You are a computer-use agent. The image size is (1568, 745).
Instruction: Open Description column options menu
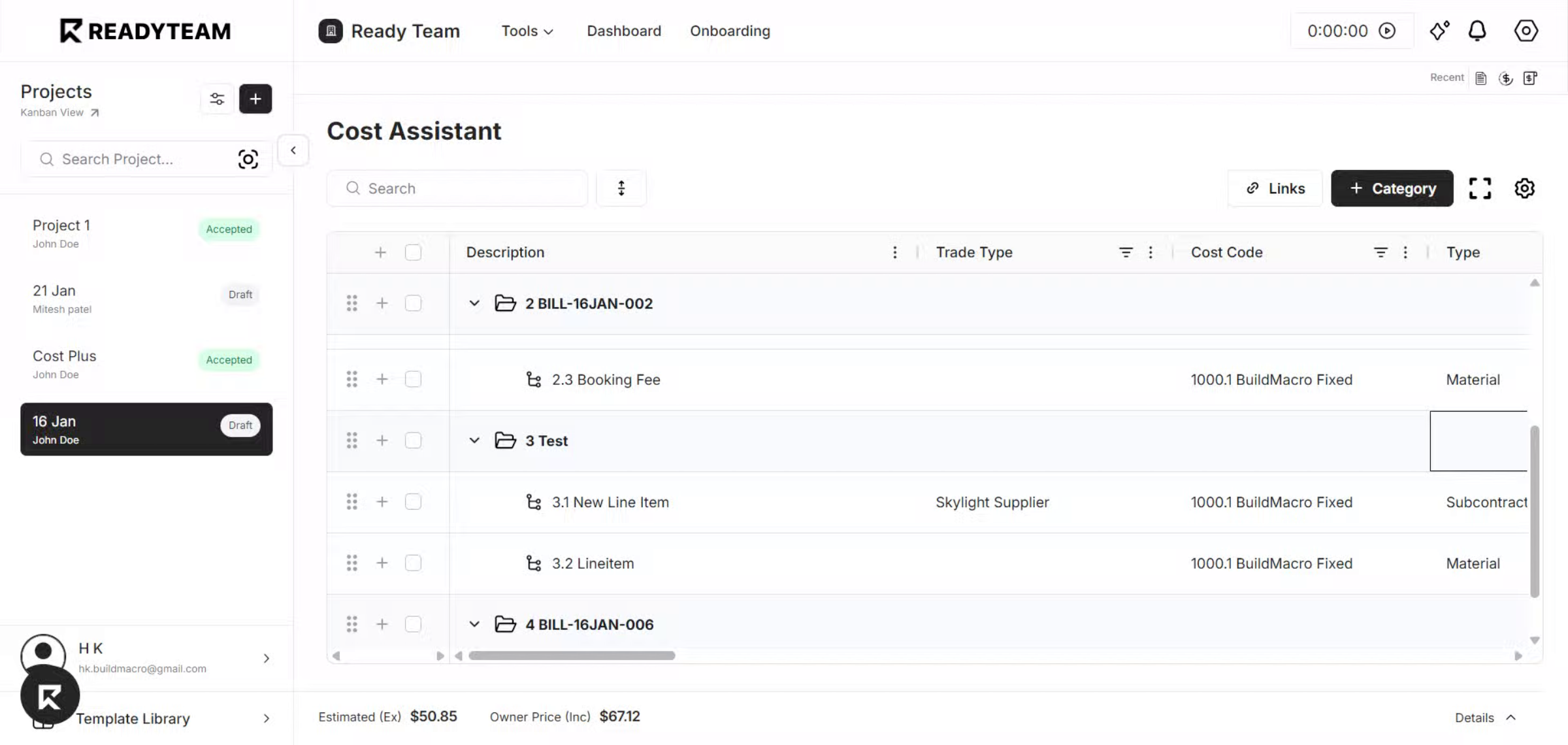click(895, 252)
